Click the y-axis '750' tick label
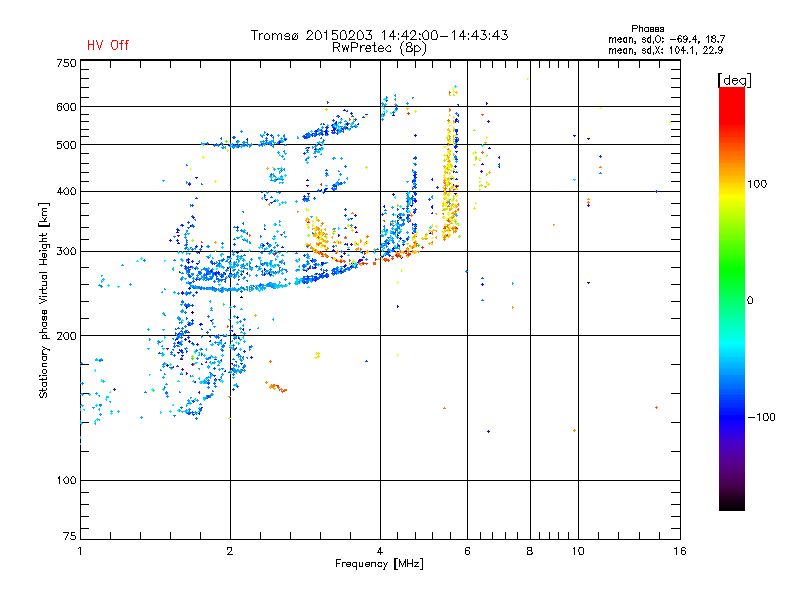Screen dimensions: 800x600 pos(66,63)
